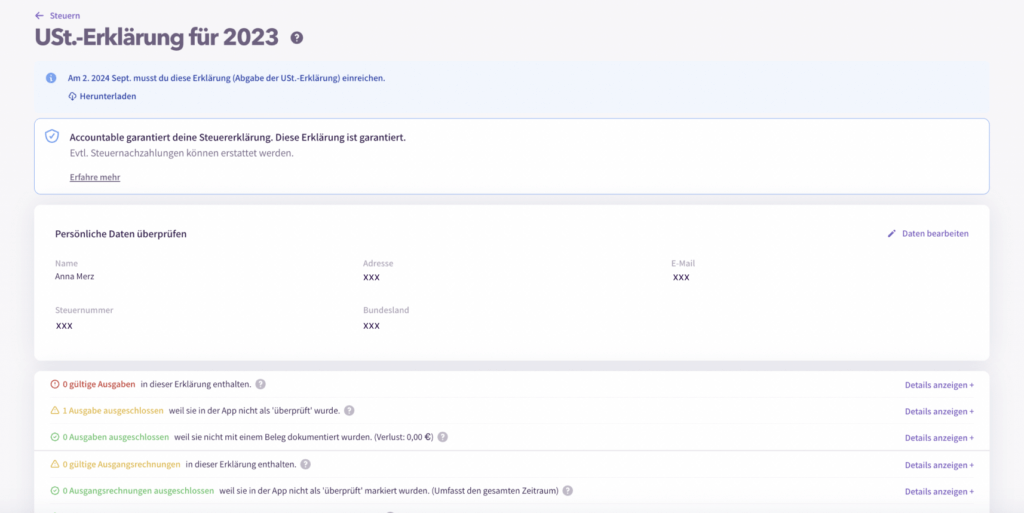Go back to Steuern via arrow
The width and height of the screenshot is (1024, 513).
pos(39,16)
